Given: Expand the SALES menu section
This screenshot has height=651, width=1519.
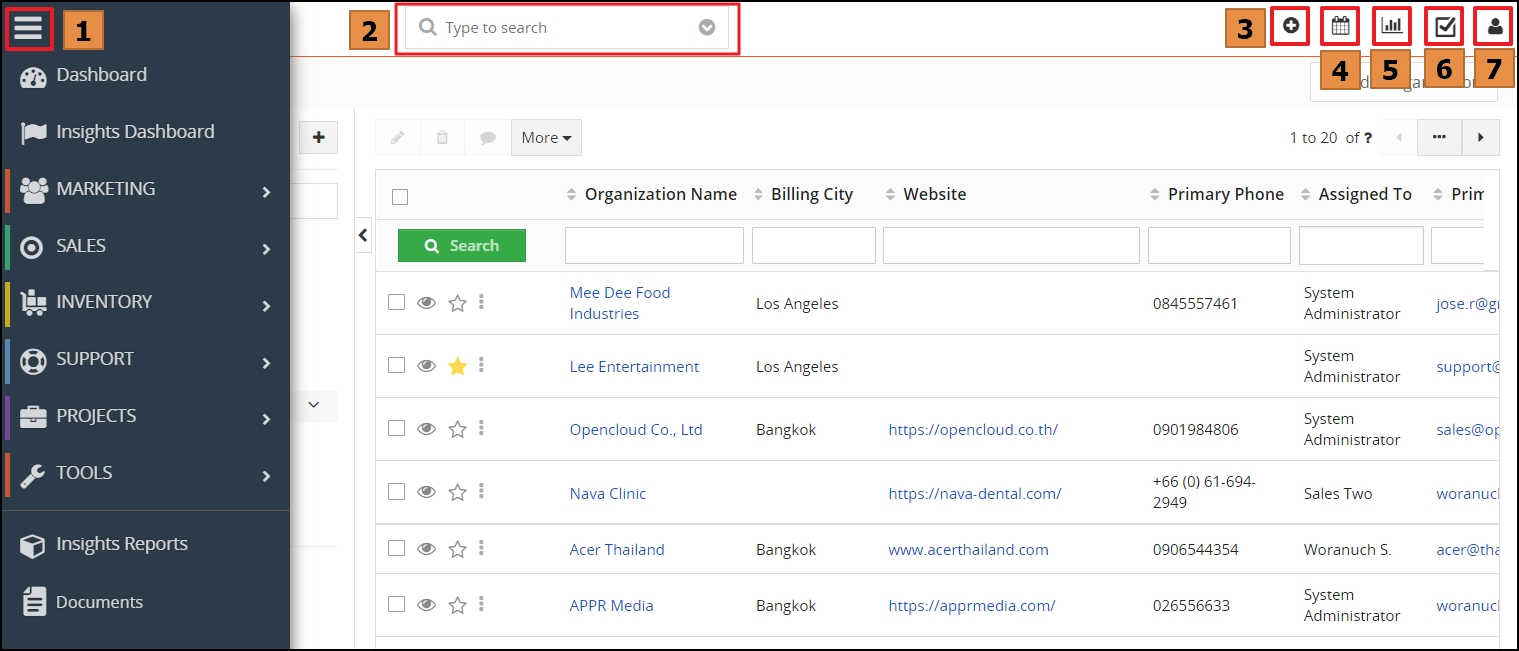Looking at the screenshot, I should (x=146, y=246).
